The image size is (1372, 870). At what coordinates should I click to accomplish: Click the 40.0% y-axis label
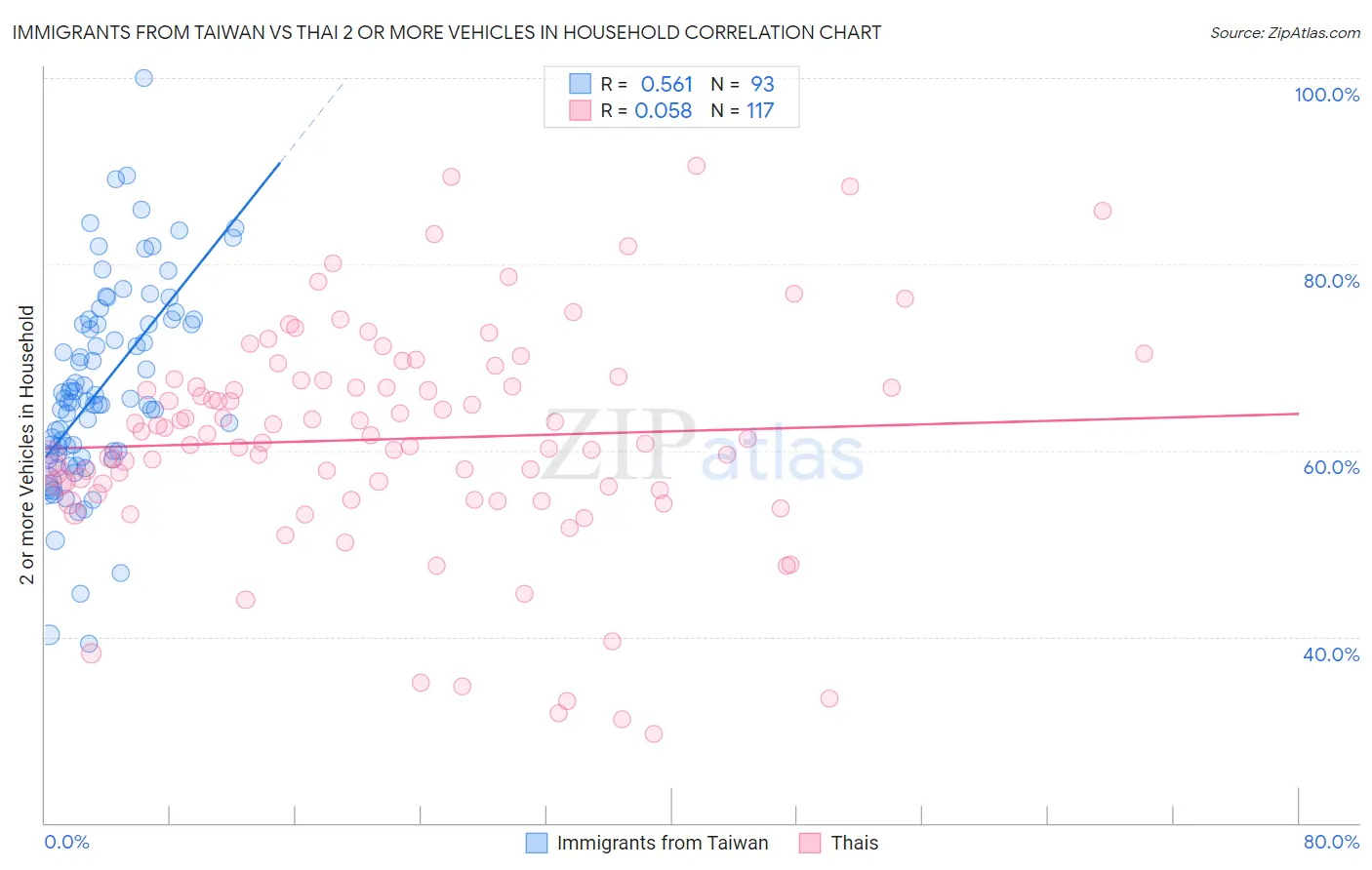(x=1331, y=654)
